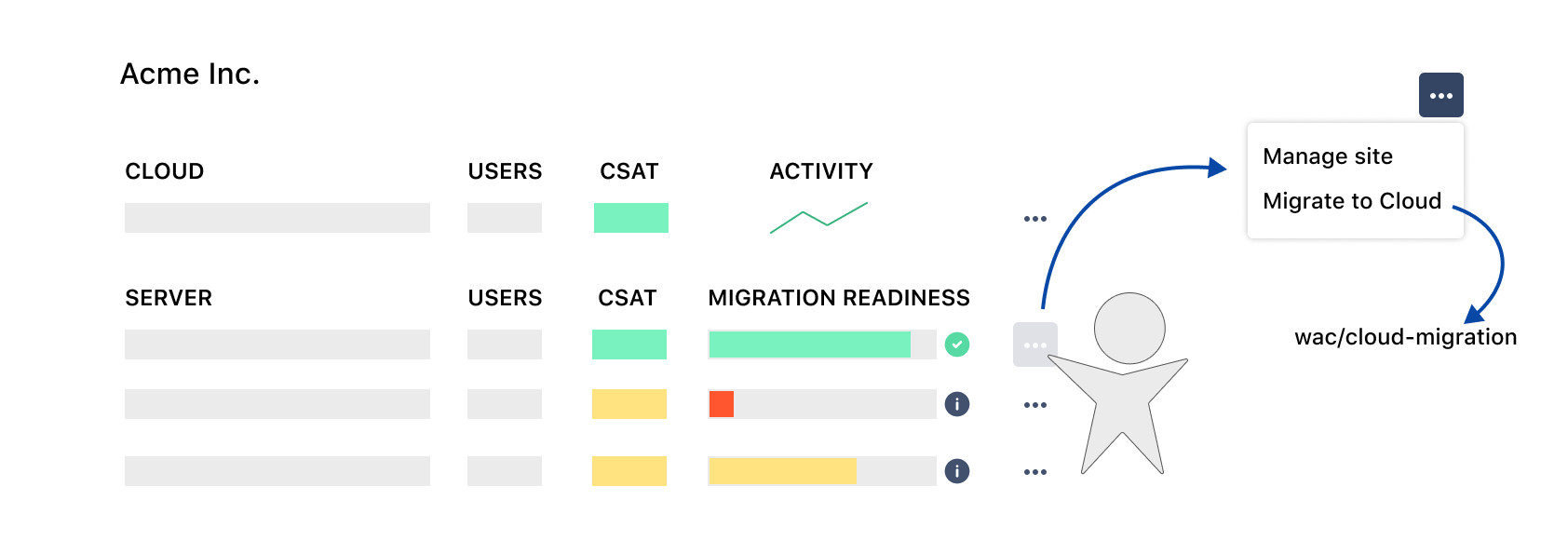1568x554 pixels.
Task: Click green CSAT swatch in Cloud row
Action: 631,218
